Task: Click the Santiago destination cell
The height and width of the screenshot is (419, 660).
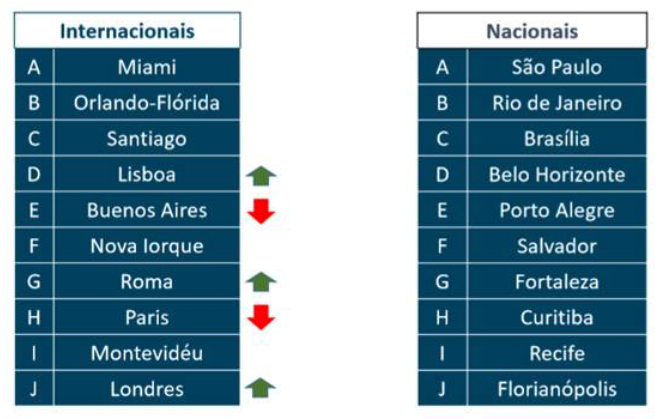Action: 147,139
